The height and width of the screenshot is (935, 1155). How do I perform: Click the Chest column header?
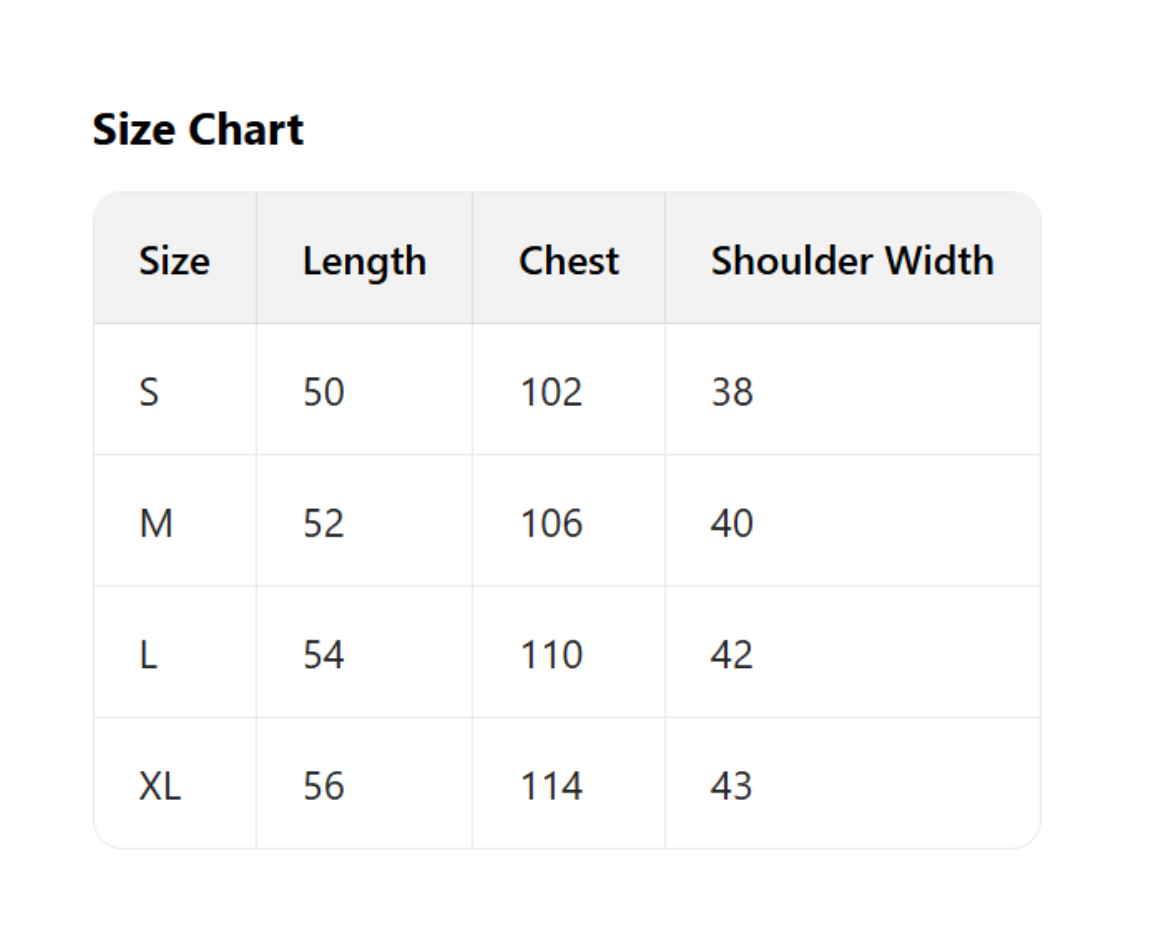coord(568,261)
